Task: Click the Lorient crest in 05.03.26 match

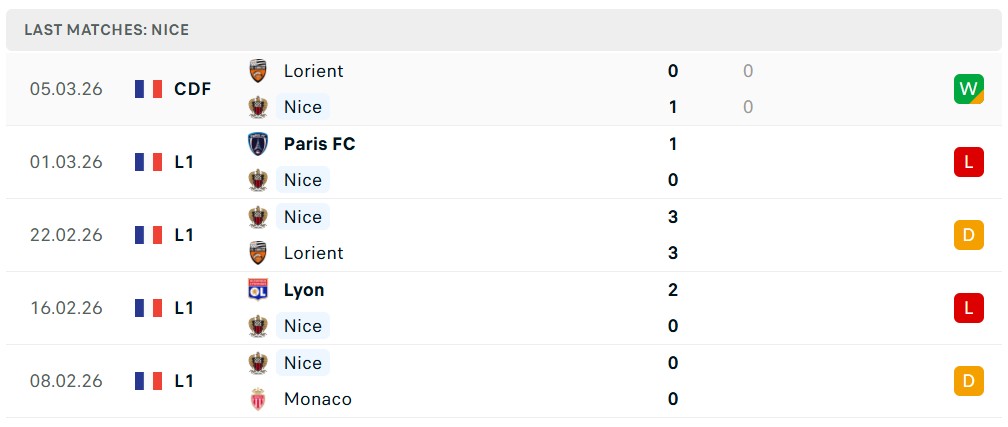Action: point(258,71)
